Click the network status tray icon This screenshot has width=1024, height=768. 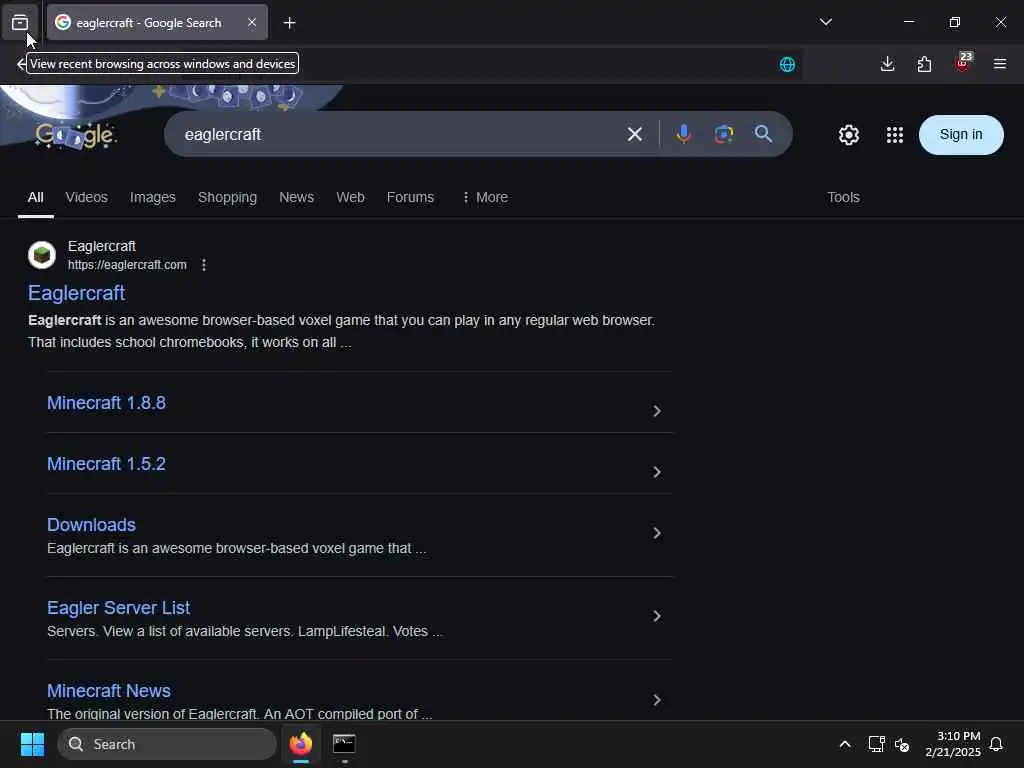[x=876, y=744]
